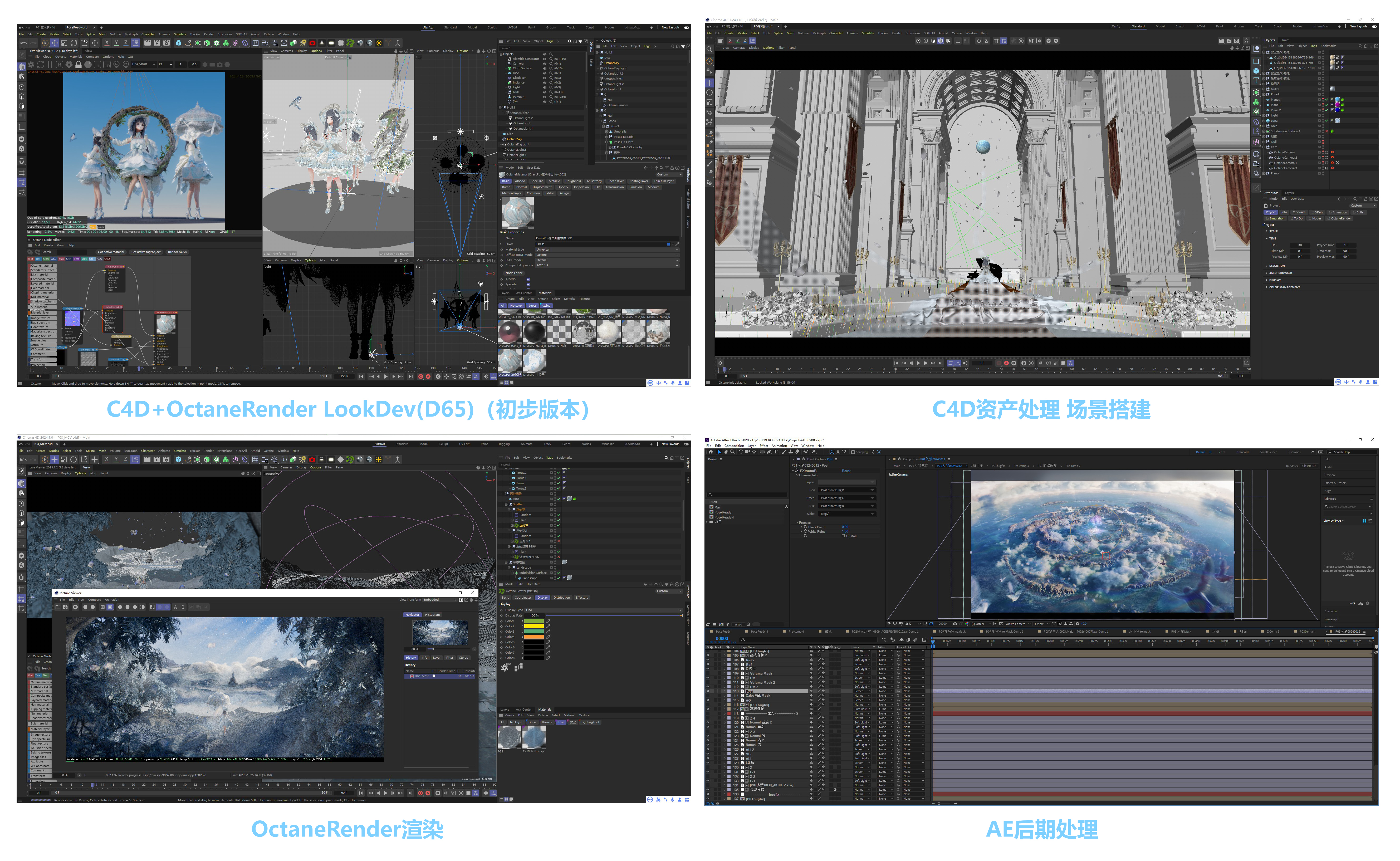Open Alpha (copy) dropdown in Effect Controls
Screen dimensions: 1400x861
coord(847,514)
